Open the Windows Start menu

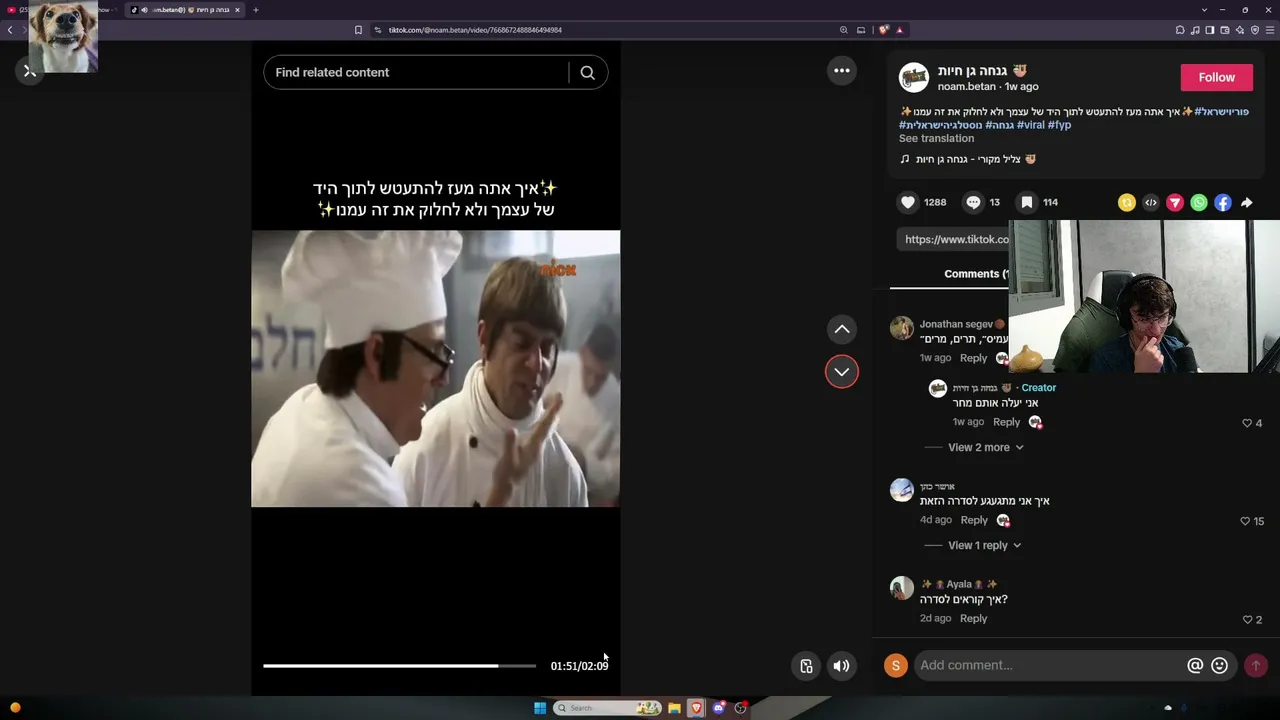pos(540,708)
